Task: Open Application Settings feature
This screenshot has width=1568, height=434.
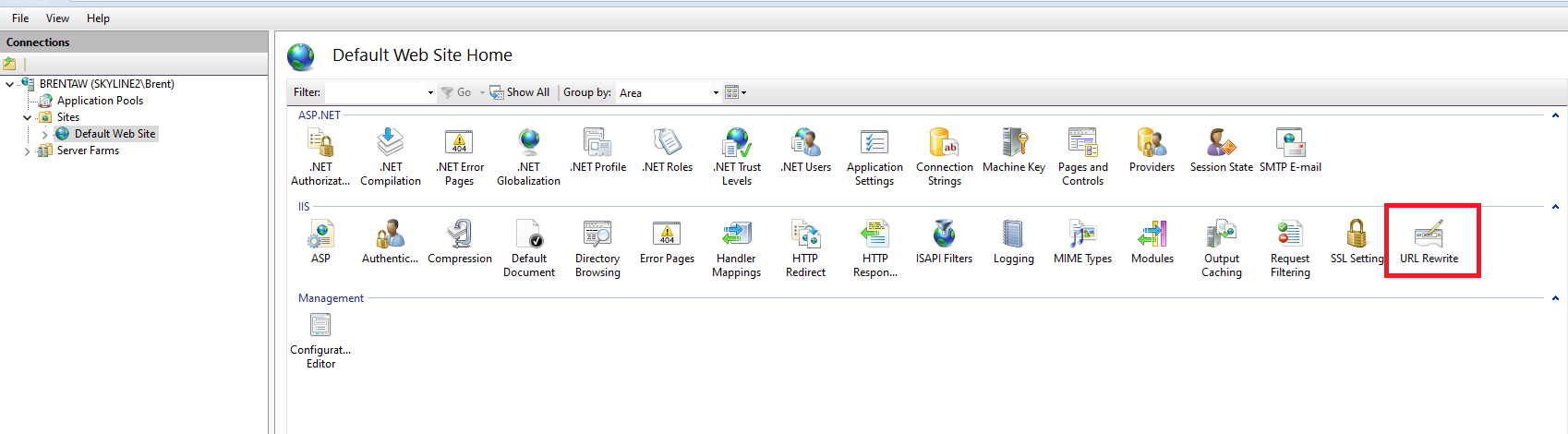Action: 874,157
